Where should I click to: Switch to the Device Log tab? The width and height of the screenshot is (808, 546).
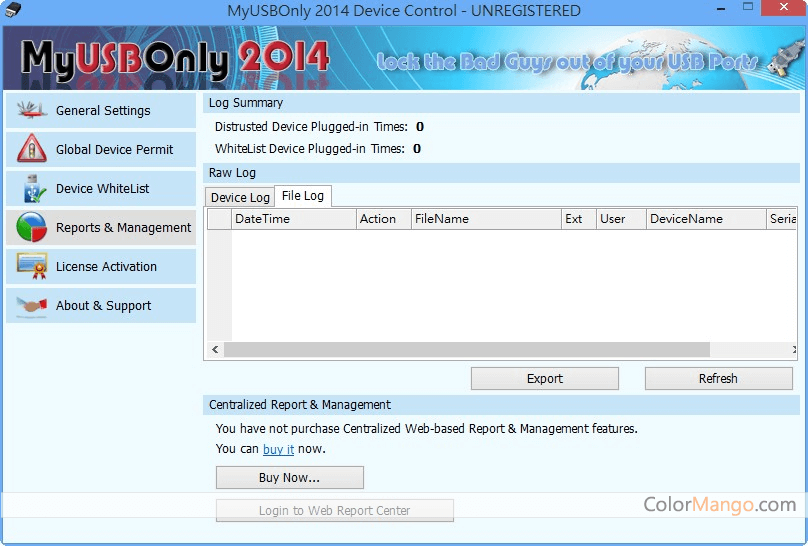tap(240, 197)
